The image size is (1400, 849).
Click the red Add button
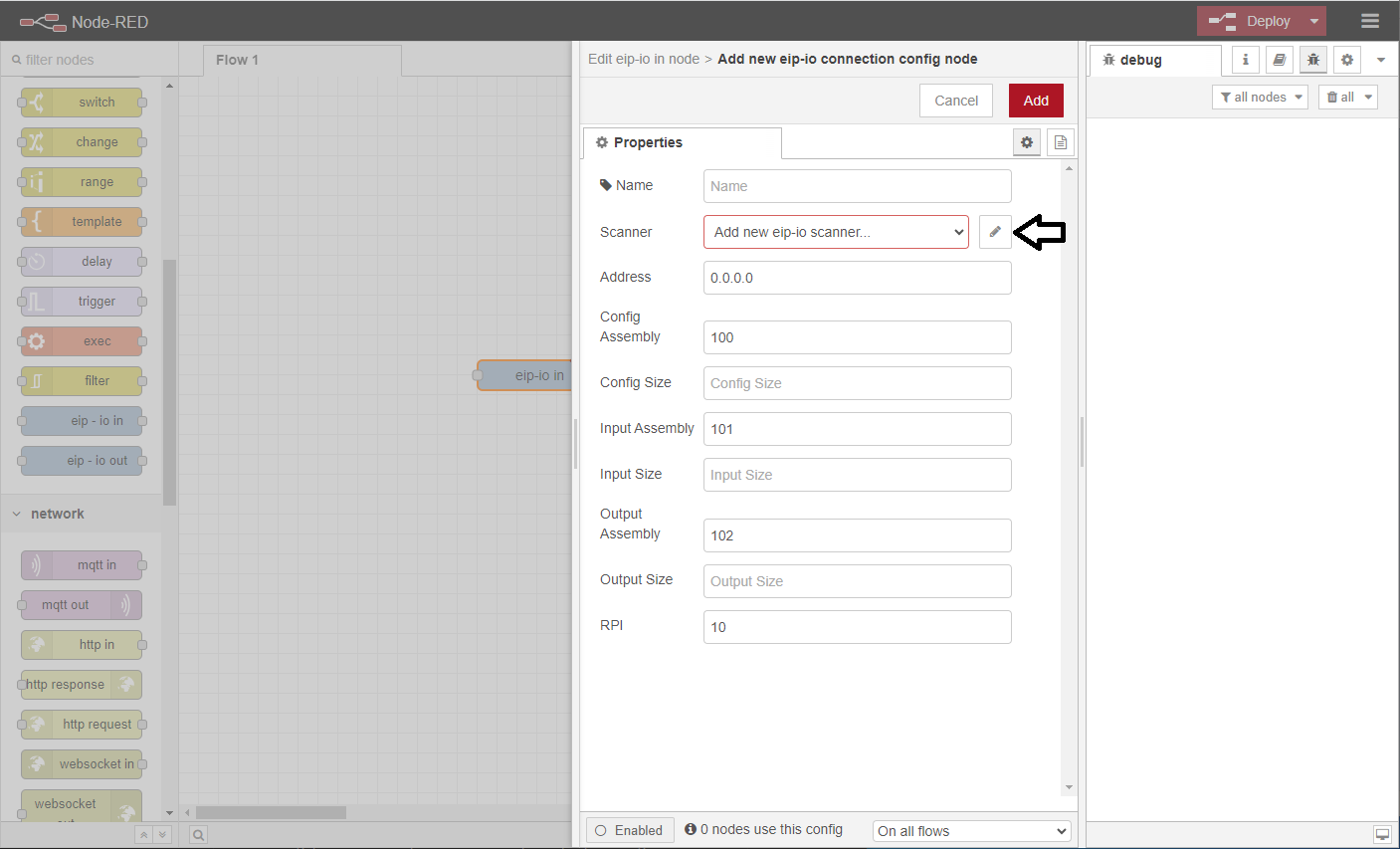1036,101
